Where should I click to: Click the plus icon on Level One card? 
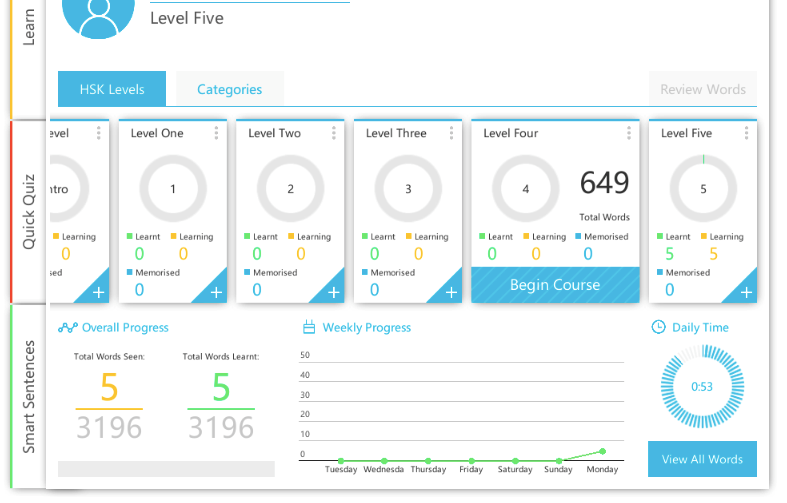[x=216, y=292]
